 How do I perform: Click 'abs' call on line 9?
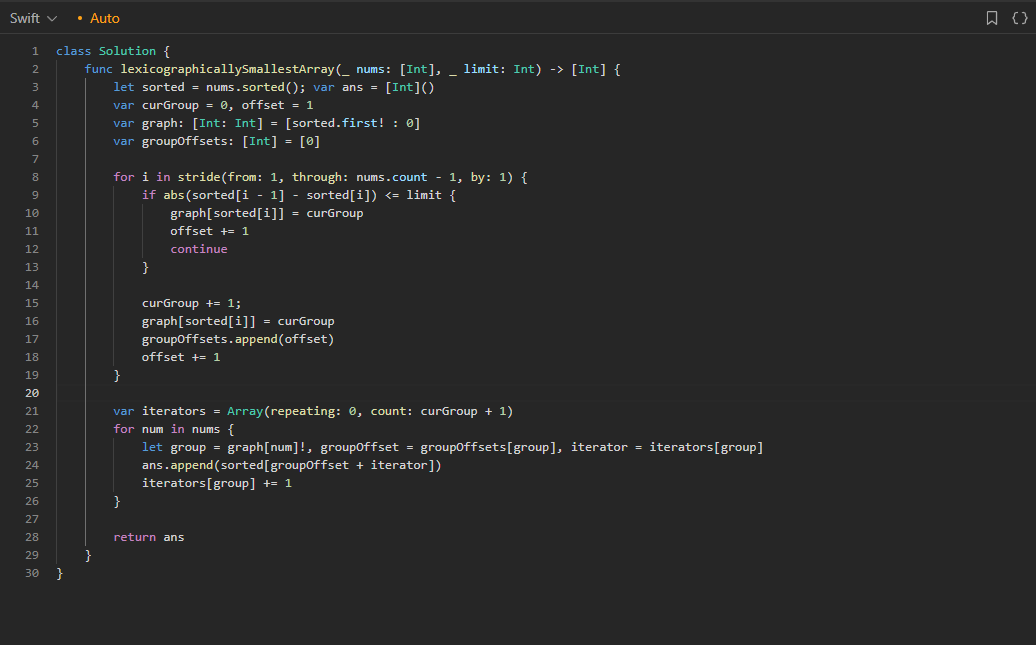click(x=174, y=195)
